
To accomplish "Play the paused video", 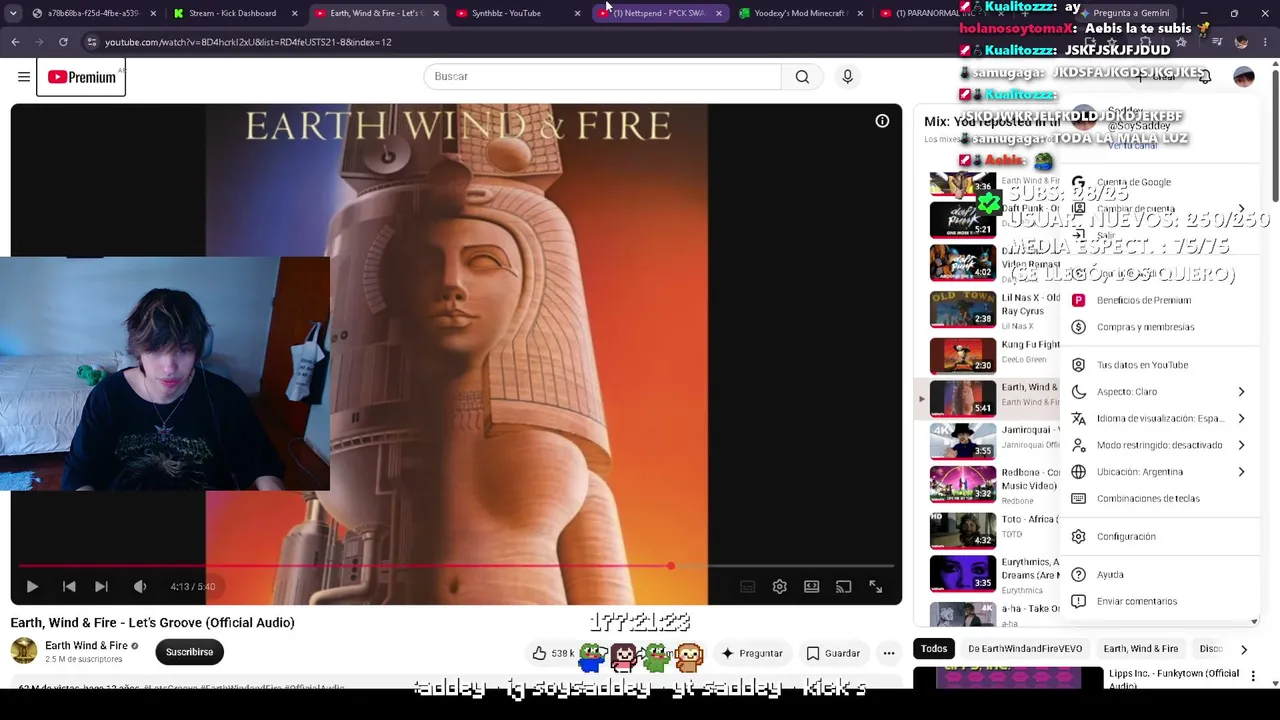I will coord(32,587).
